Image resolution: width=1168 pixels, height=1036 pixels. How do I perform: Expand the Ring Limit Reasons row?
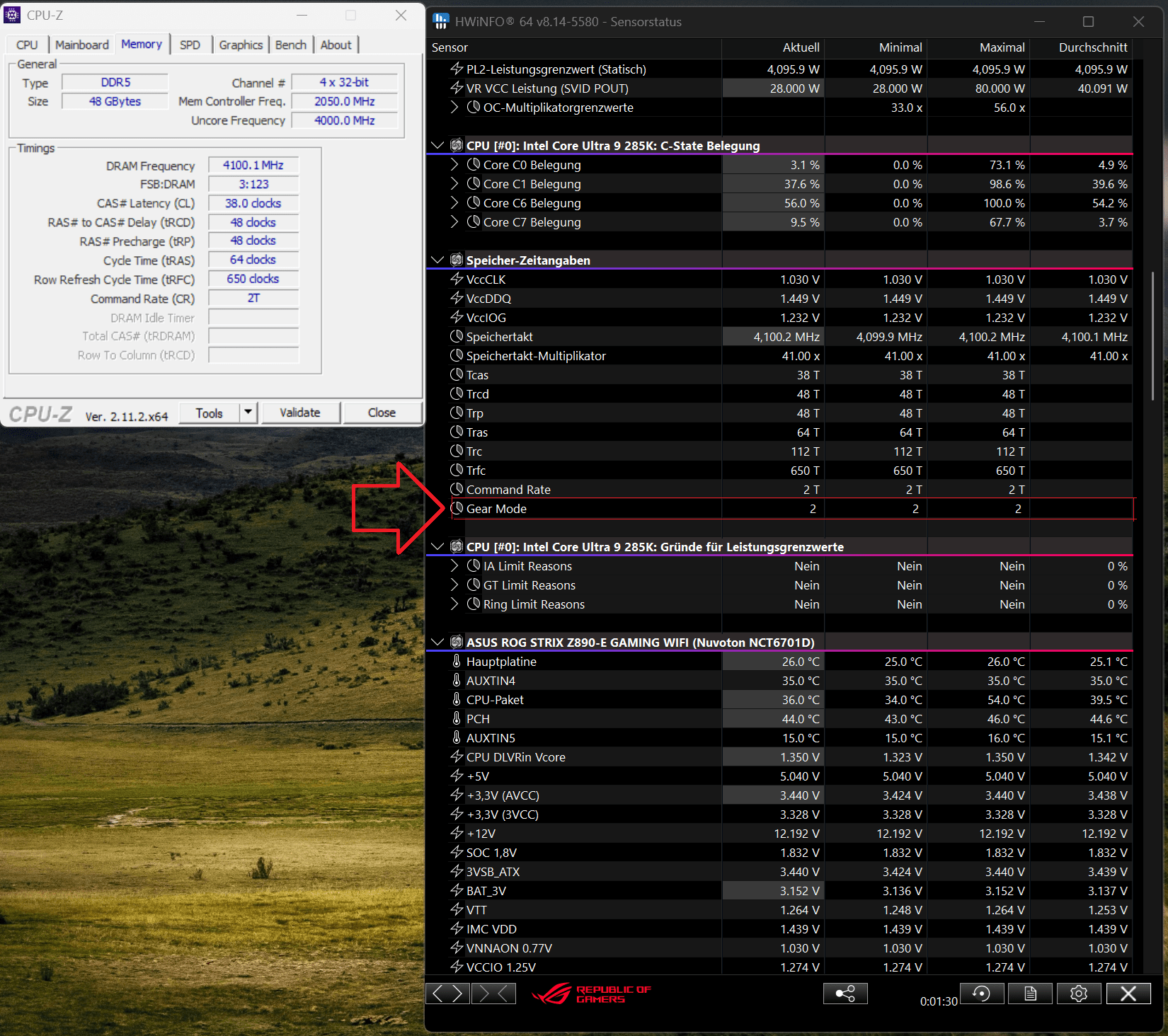tap(454, 604)
